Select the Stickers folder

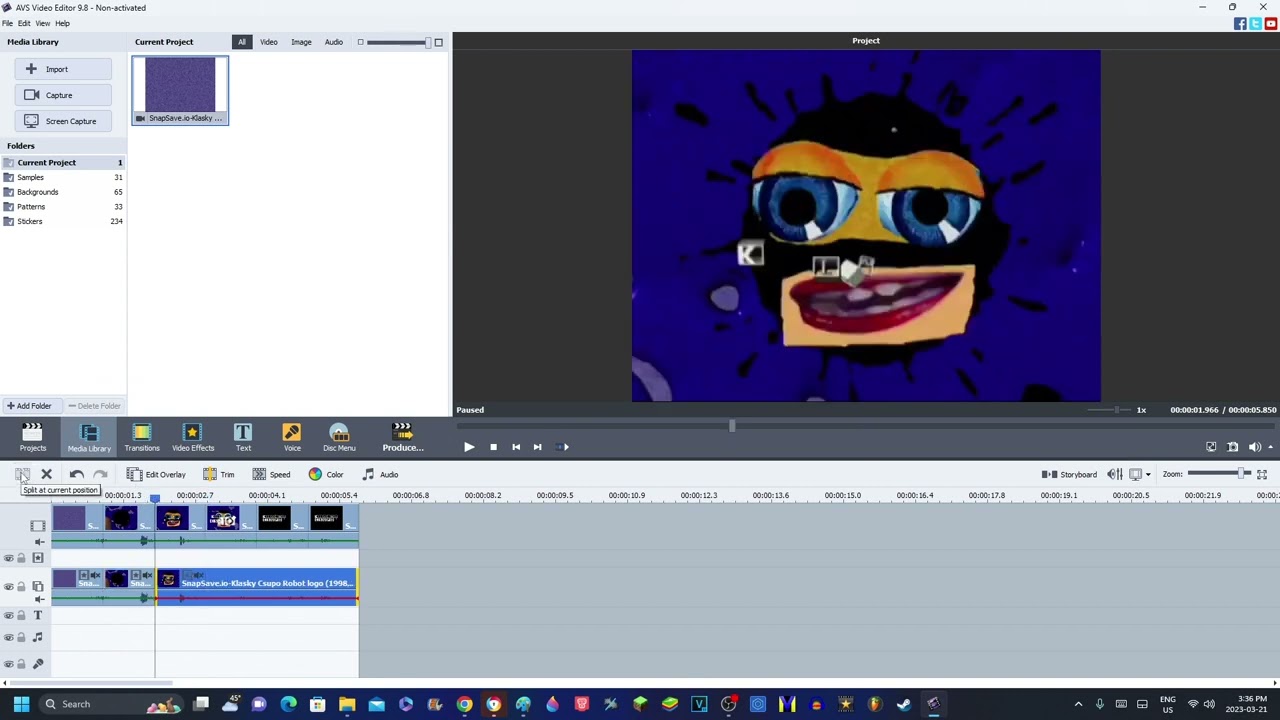(63, 221)
